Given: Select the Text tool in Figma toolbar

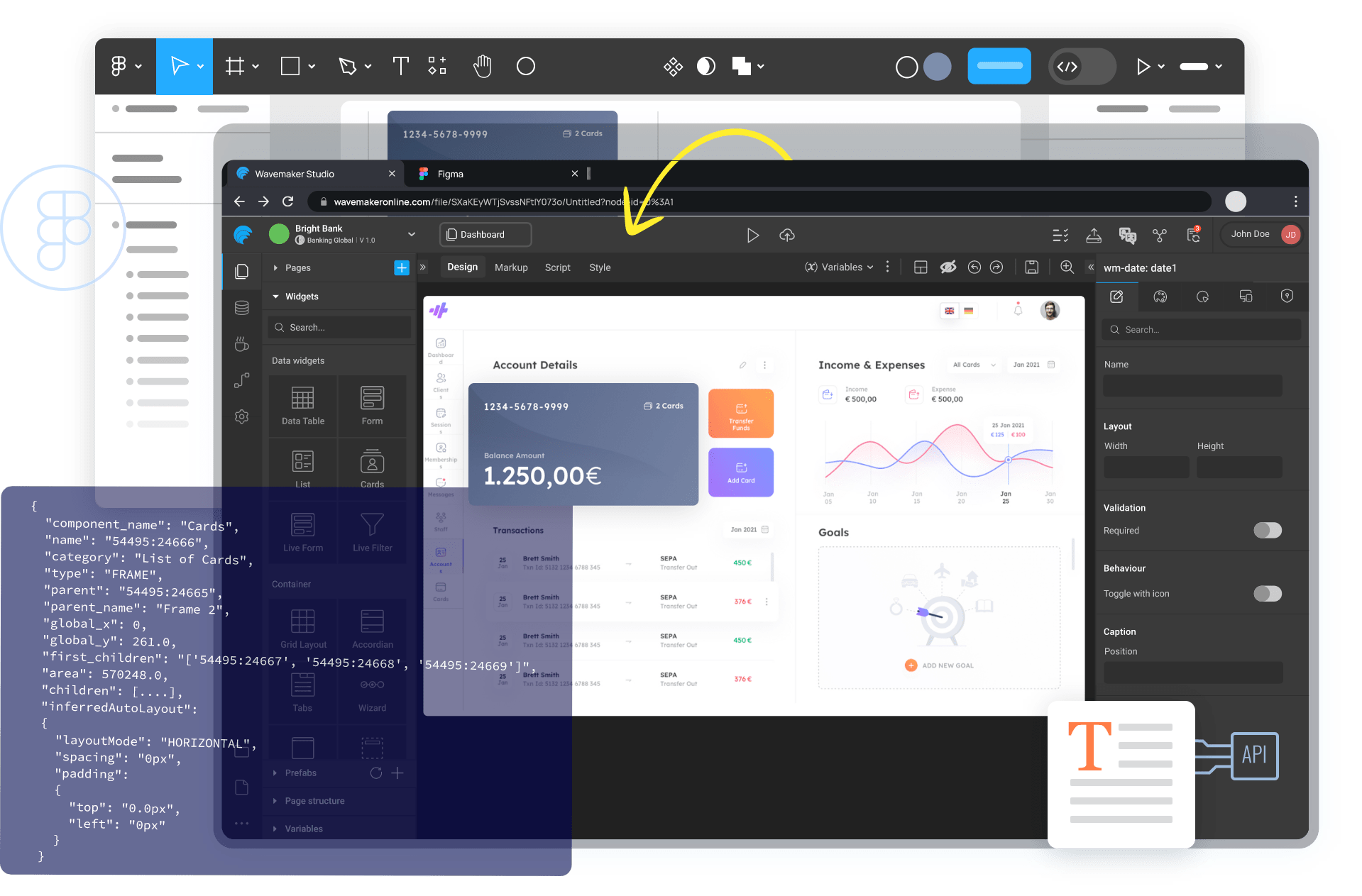Looking at the screenshot, I should click(401, 66).
